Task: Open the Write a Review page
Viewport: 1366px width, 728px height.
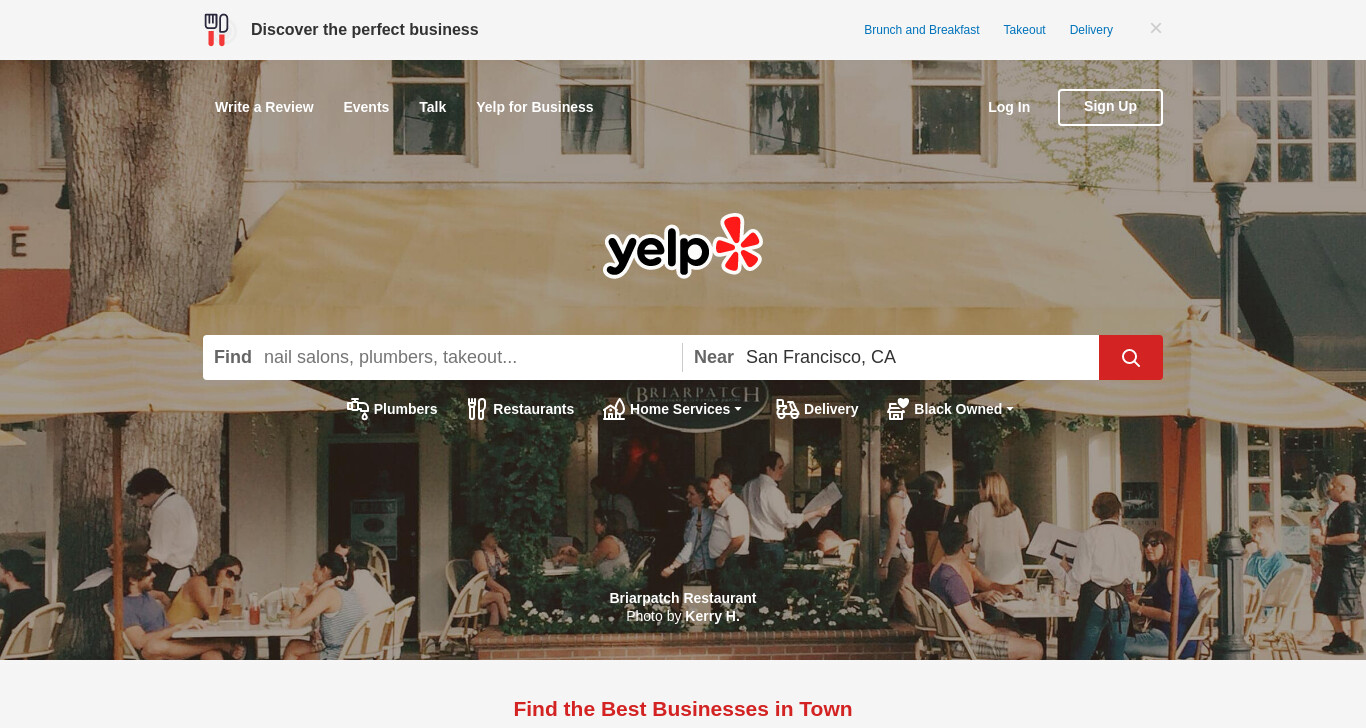Action: coord(264,107)
